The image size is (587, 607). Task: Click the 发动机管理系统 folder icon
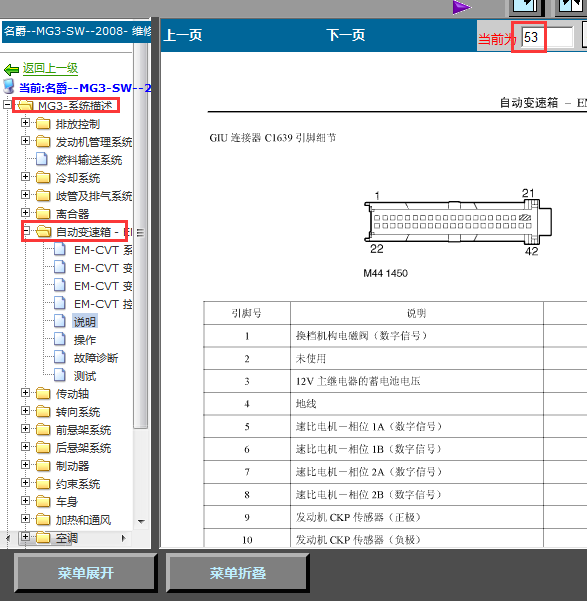point(43,142)
